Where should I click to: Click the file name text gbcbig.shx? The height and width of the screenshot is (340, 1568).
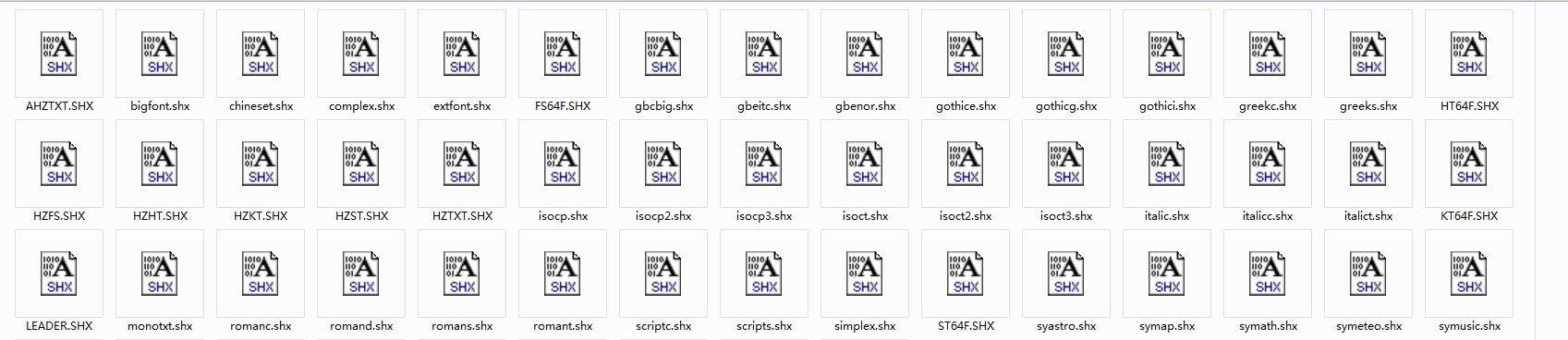point(663,106)
